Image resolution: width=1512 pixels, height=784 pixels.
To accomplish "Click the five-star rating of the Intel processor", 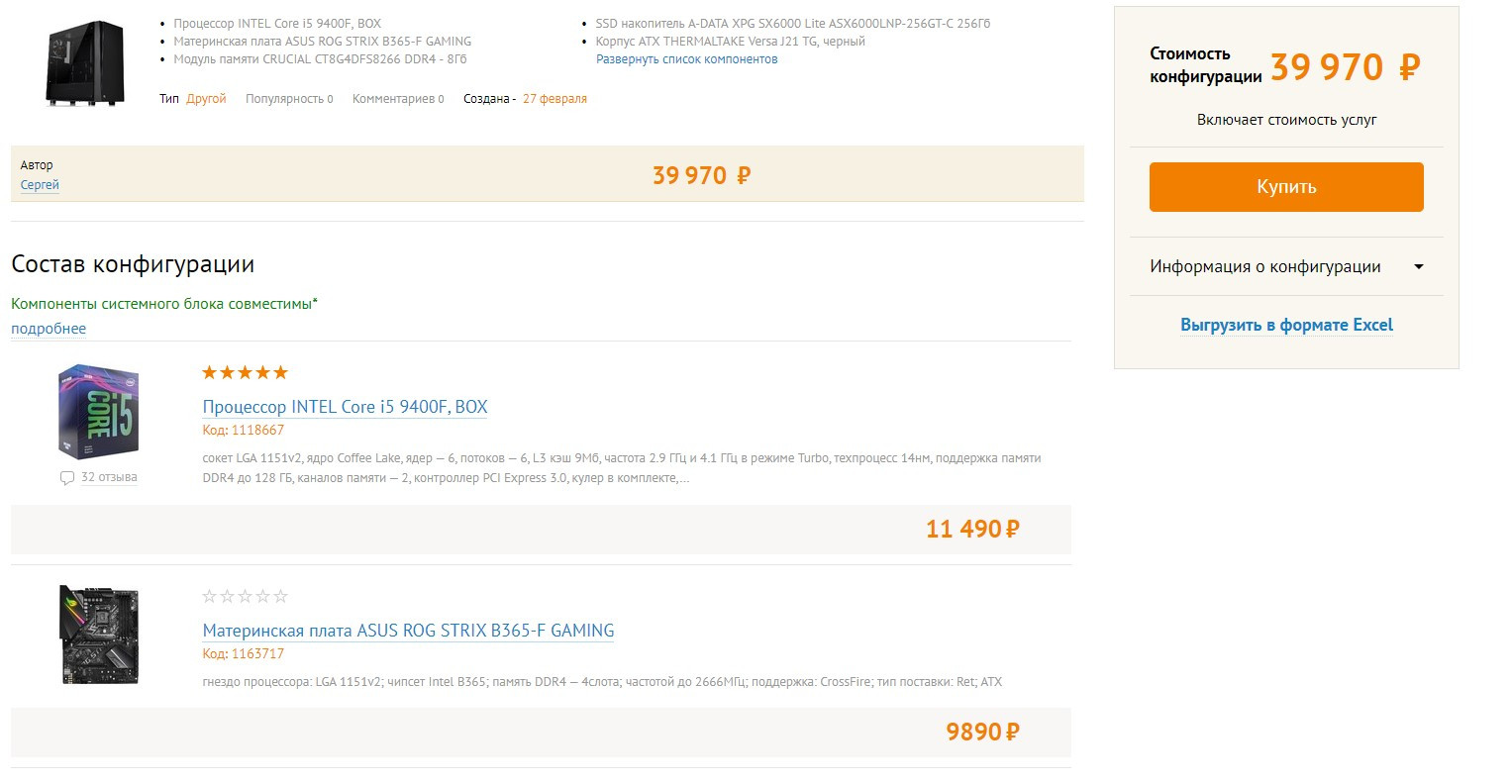I will coord(245,372).
